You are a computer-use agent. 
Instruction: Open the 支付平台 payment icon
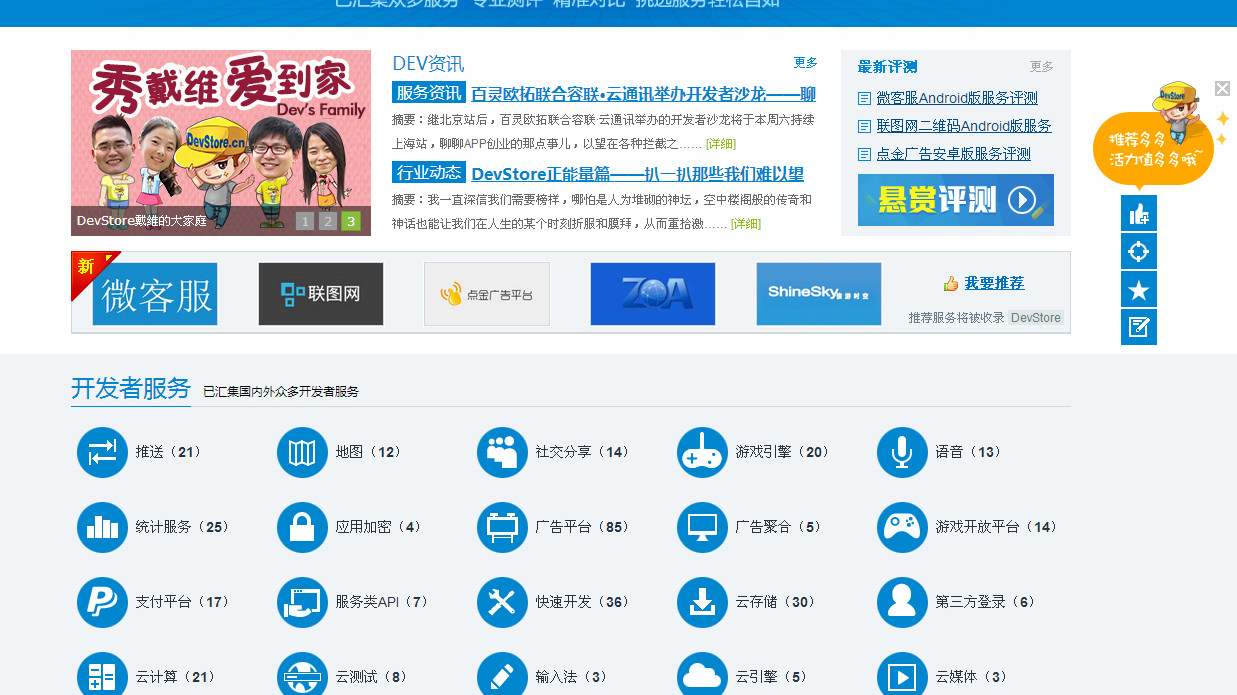102,602
